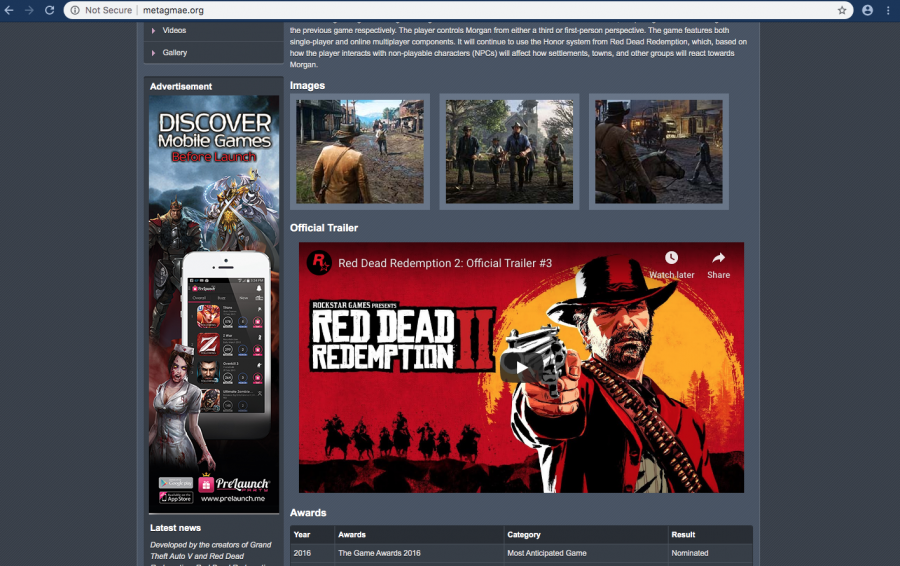Open the first street scene thumbnail
The image size is (900, 566).
point(360,152)
